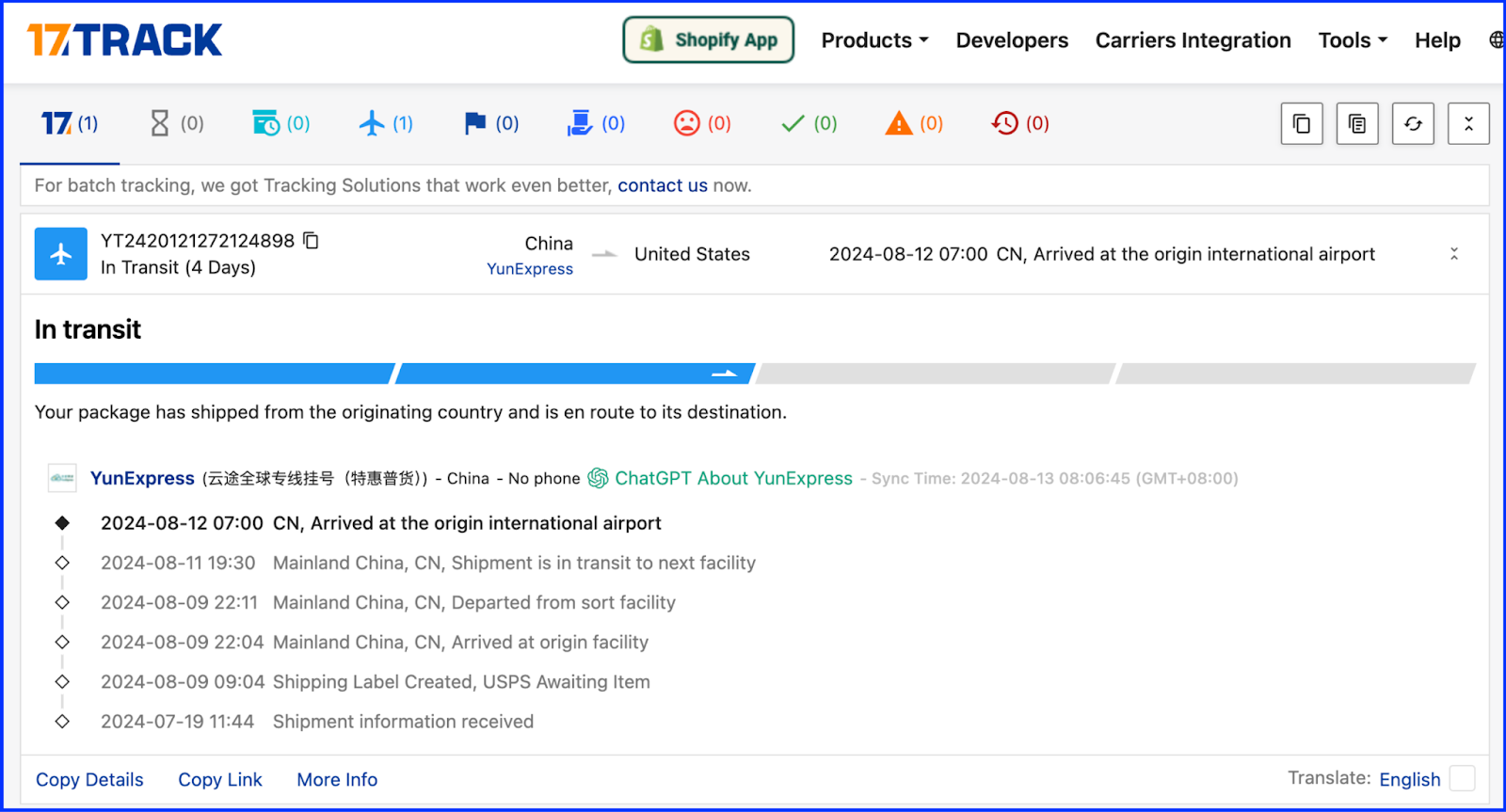Click the refresh tracking icon button
This screenshot has width=1506, height=812.
(1413, 123)
